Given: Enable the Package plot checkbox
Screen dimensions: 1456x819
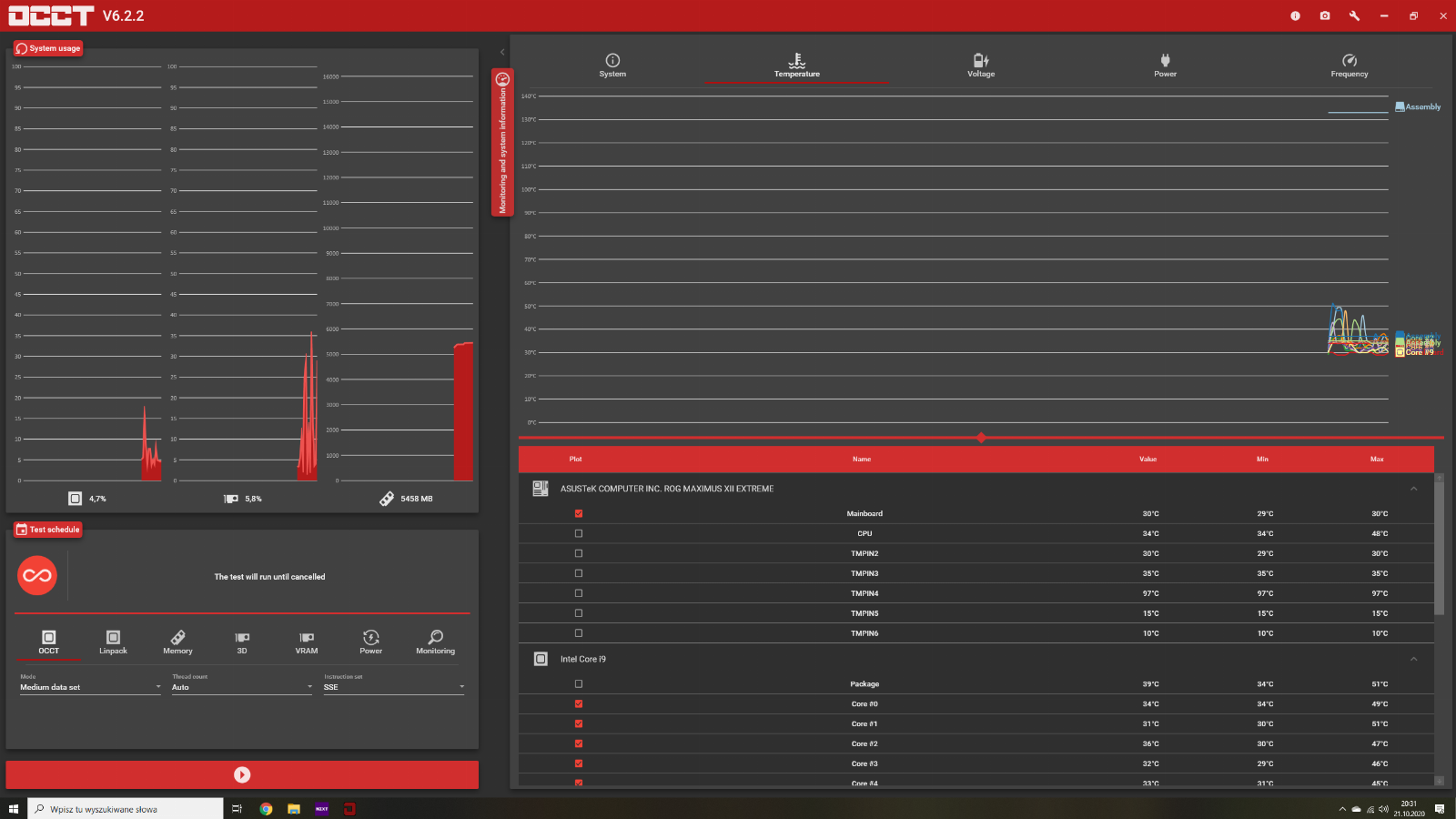Looking at the screenshot, I should tap(579, 683).
